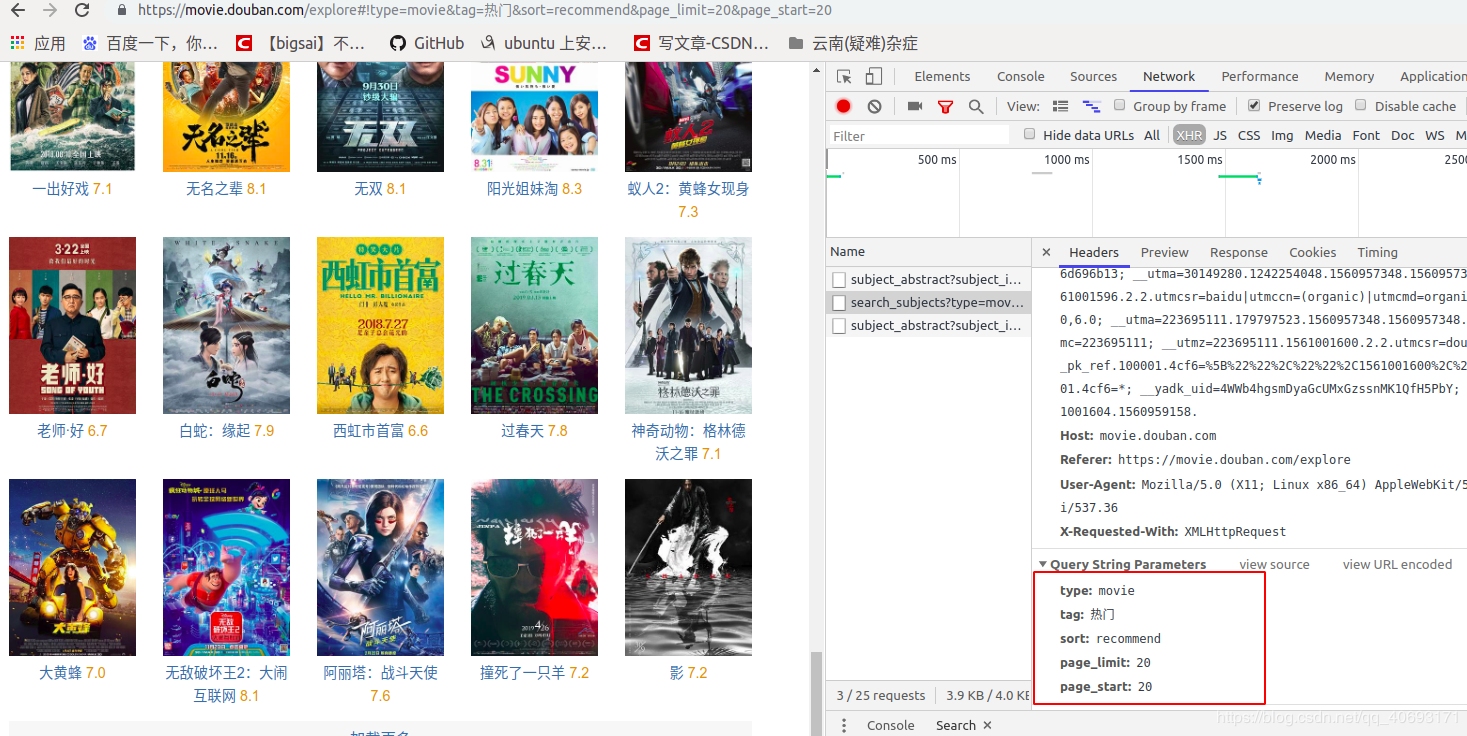Select the All filter type
This screenshot has width=1467, height=736.
pos(1152,135)
